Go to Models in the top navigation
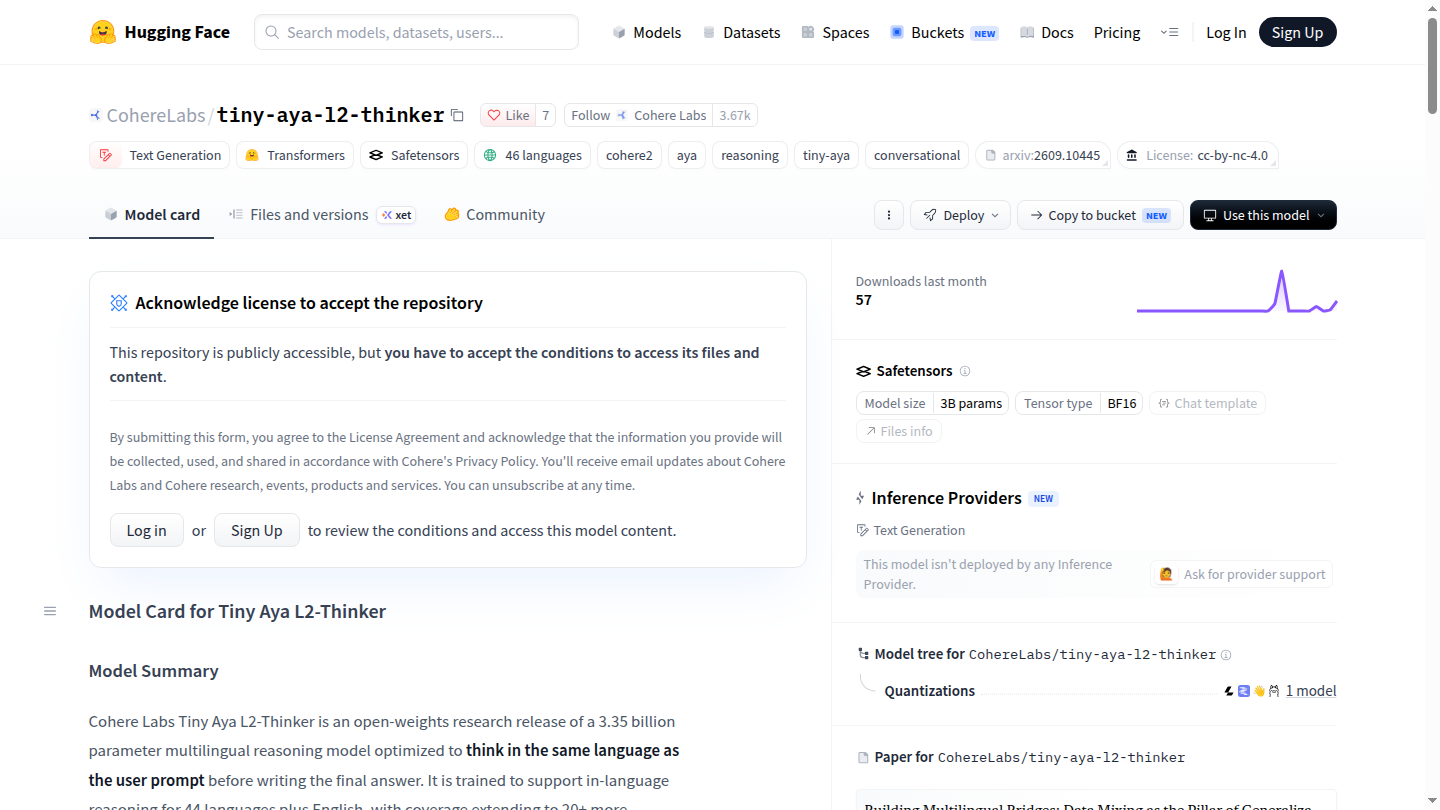 [647, 32]
